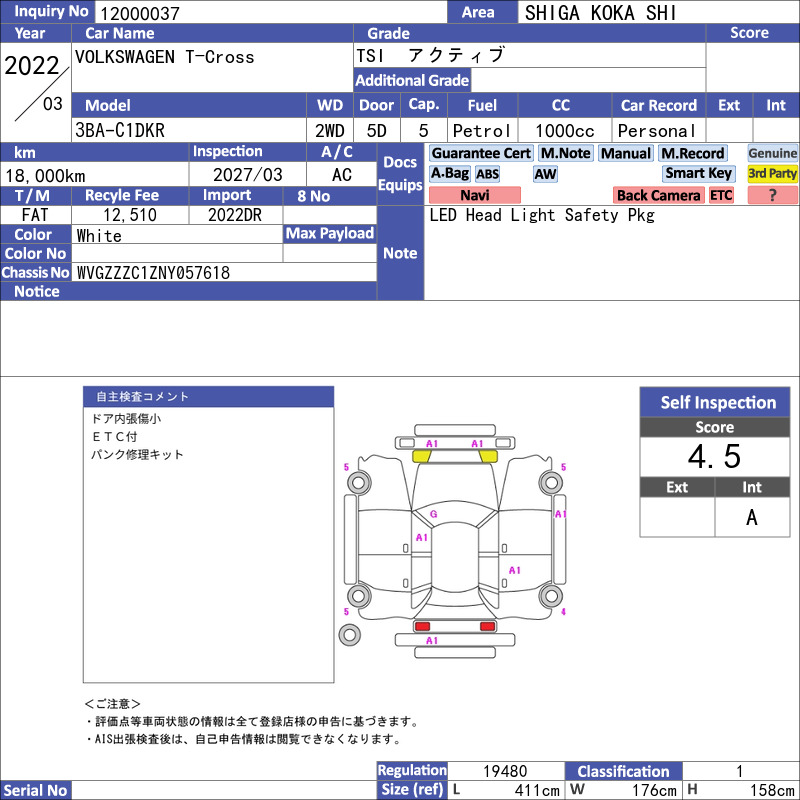Viewport: 800px width, 800px height.
Task: Click the red left taillight marker
Action: [422, 626]
